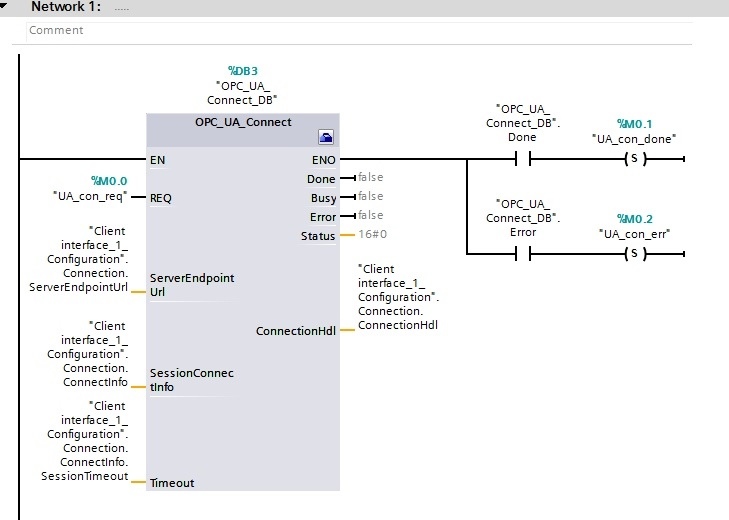Select the OPC_UA_Connect_DB.Done contact
This screenshot has width=729, height=520.
[x=523, y=159]
